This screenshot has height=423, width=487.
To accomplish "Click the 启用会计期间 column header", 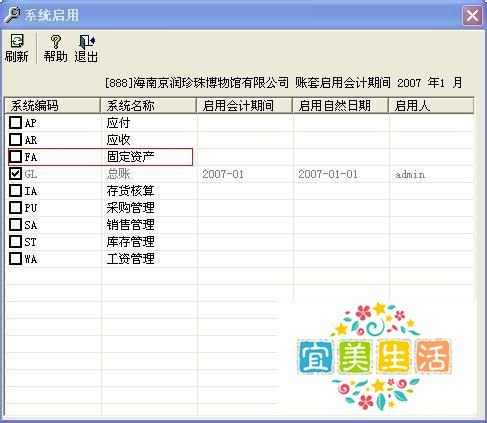I will tap(245, 106).
